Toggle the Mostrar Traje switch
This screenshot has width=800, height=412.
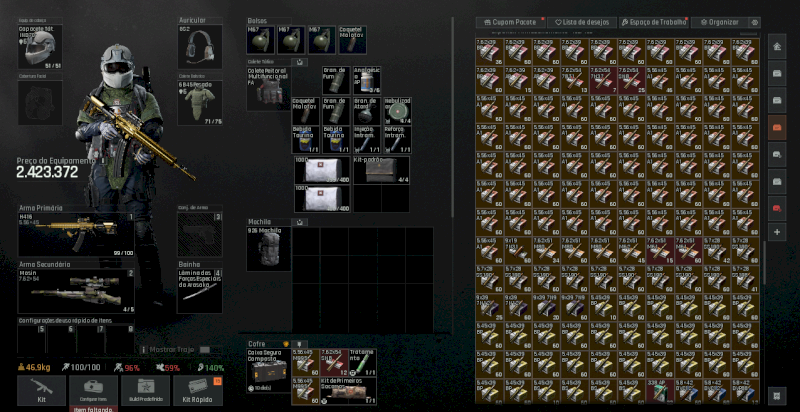[x=205, y=350]
